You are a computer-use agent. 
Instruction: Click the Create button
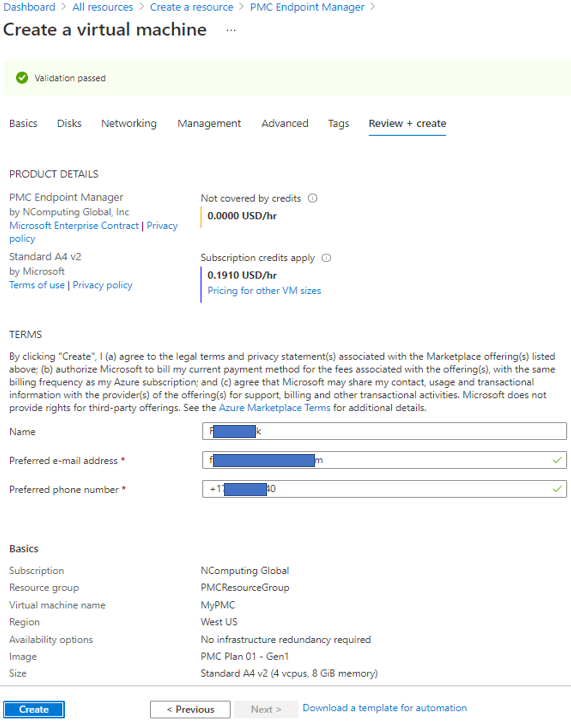click(34, 709)
